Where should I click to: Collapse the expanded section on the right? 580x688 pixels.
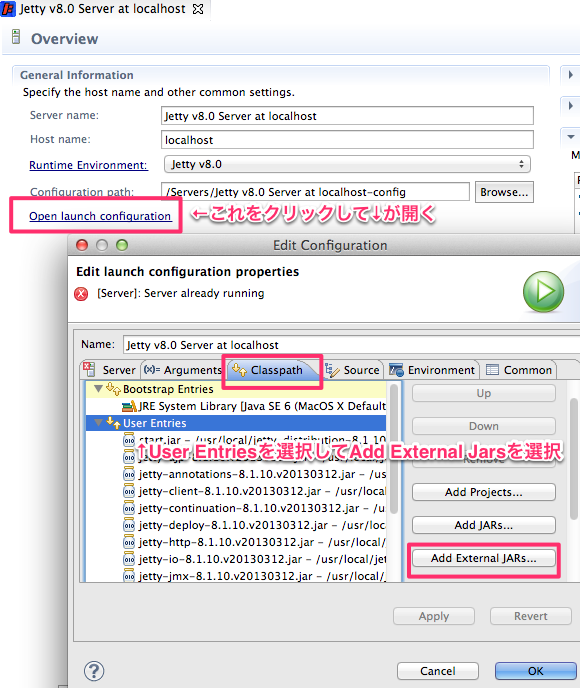[571, 137]
